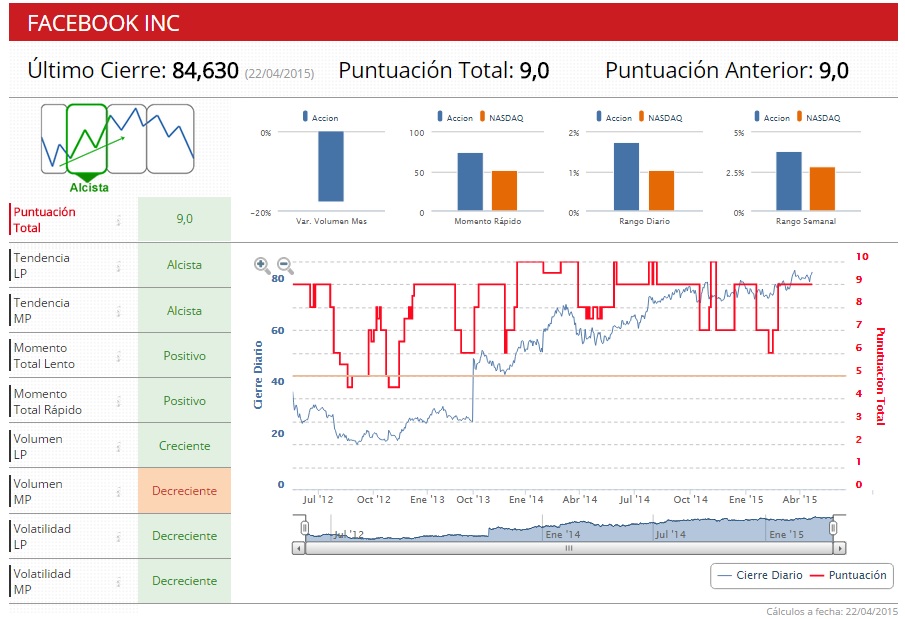Select the fourth trend pattern box
This screenshot has height=619, width=905.
[170, 139]
